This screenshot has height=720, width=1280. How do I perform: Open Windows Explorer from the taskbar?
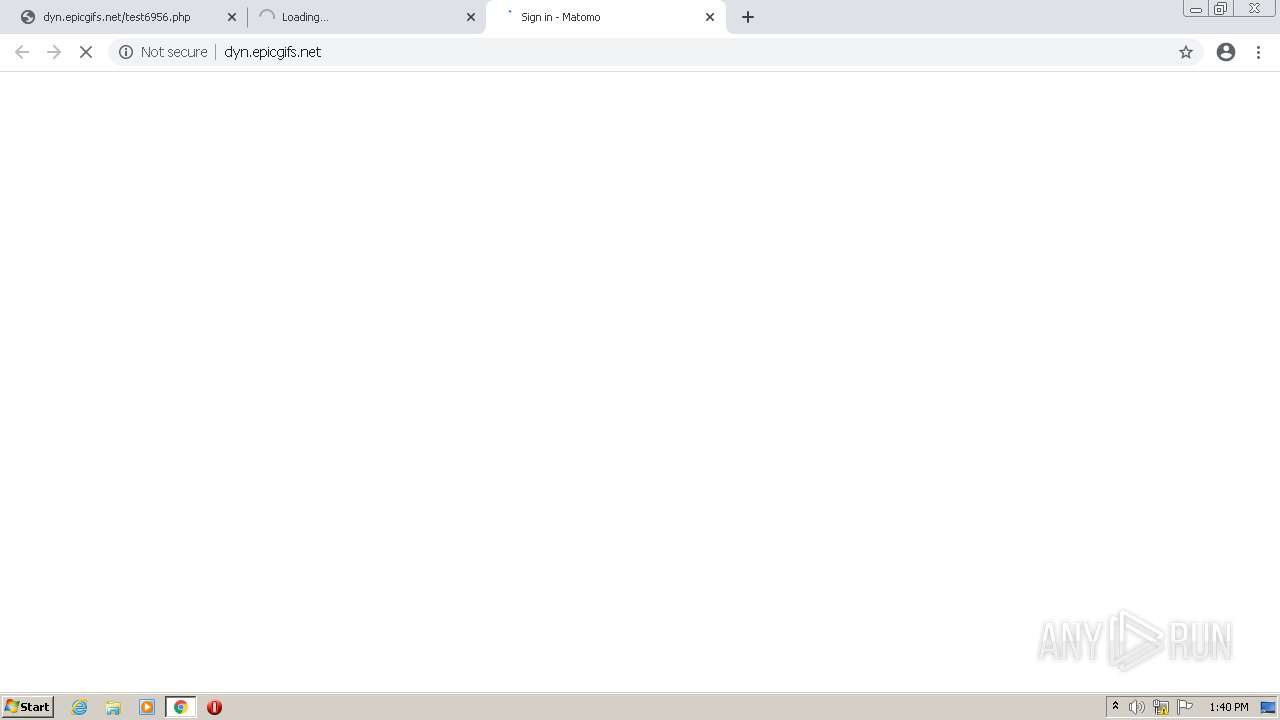[x=113, y=707]
